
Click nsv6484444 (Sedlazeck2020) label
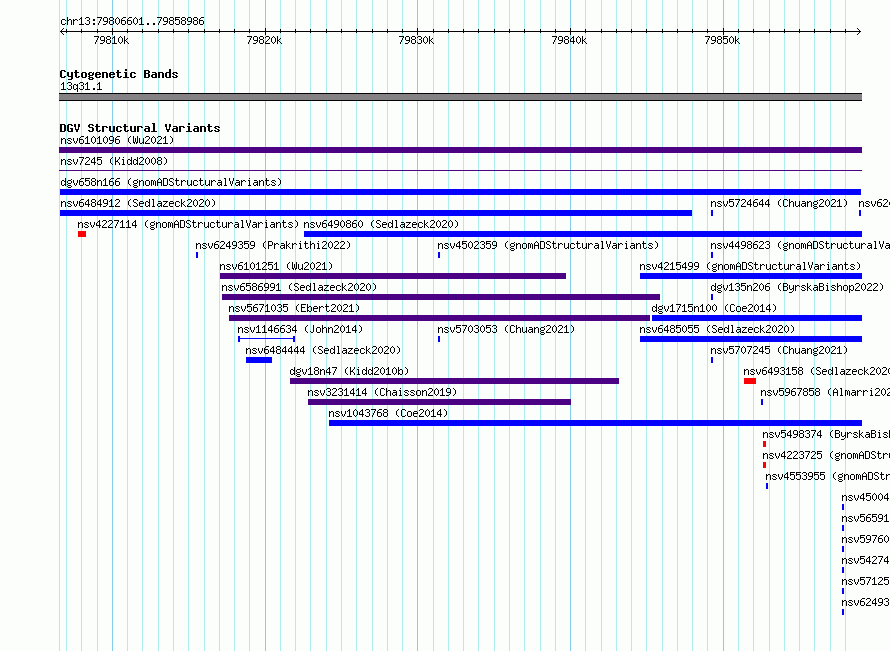point(324,350)
